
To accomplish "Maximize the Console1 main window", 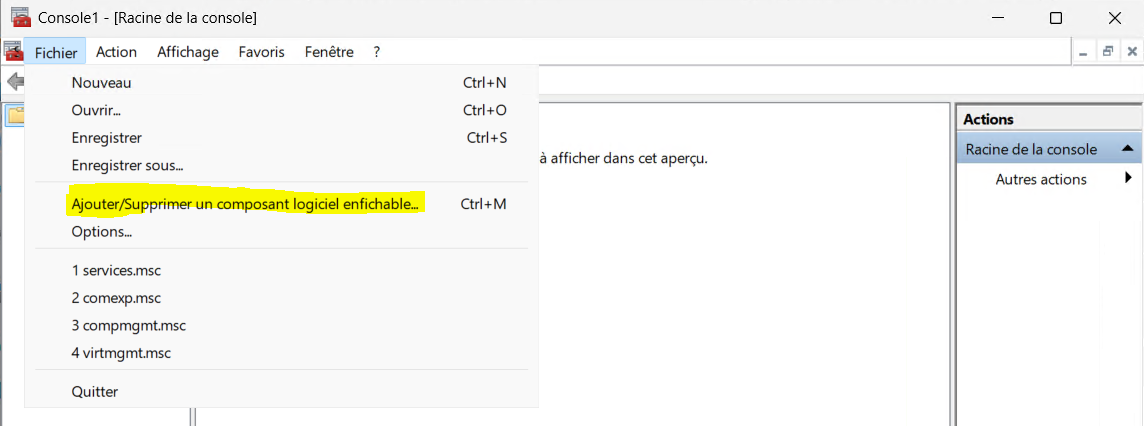I will pos(1055,18).
